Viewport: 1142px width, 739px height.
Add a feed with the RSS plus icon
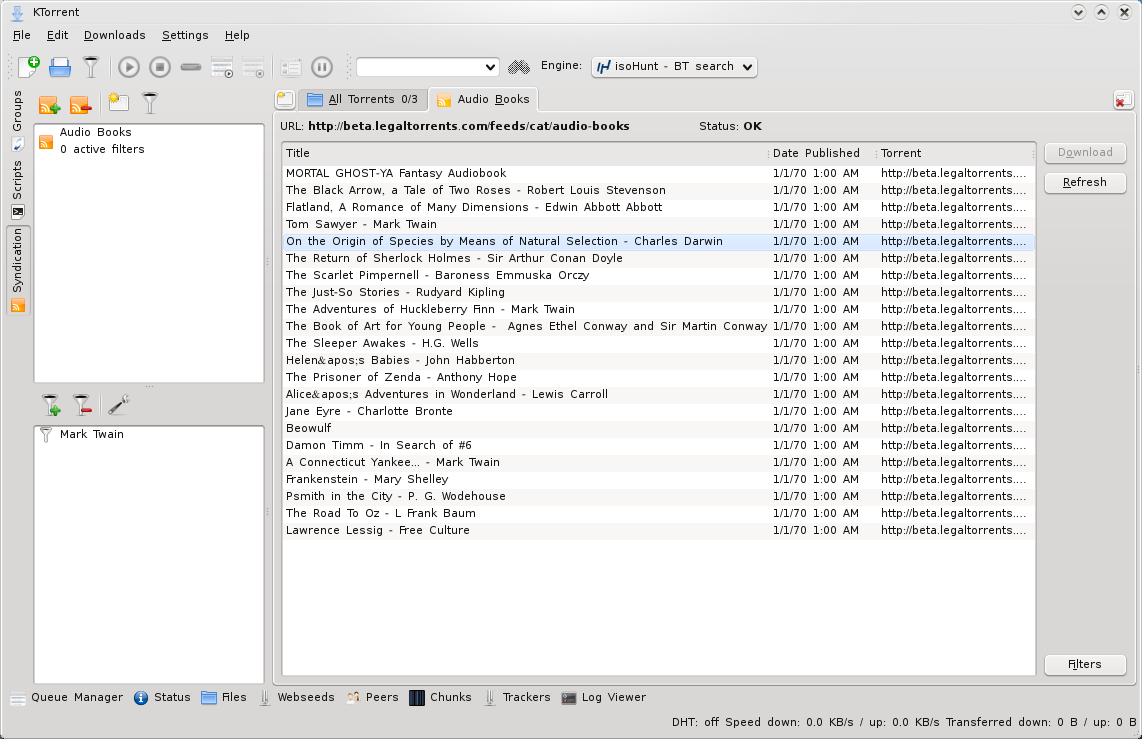click(x=50, y=105)
